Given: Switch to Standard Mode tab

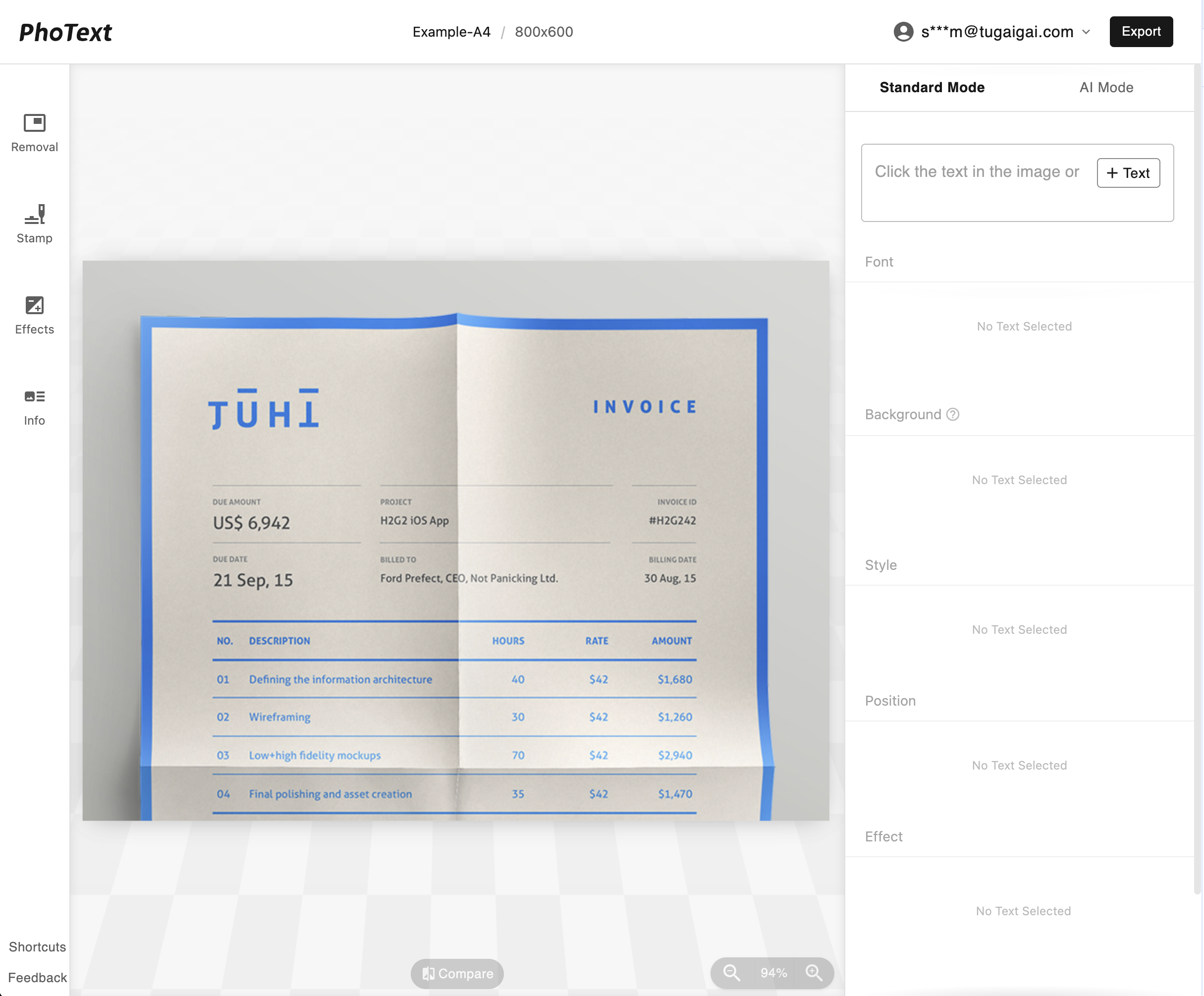Looking at the screenshot, I should [x=931, y=87].
